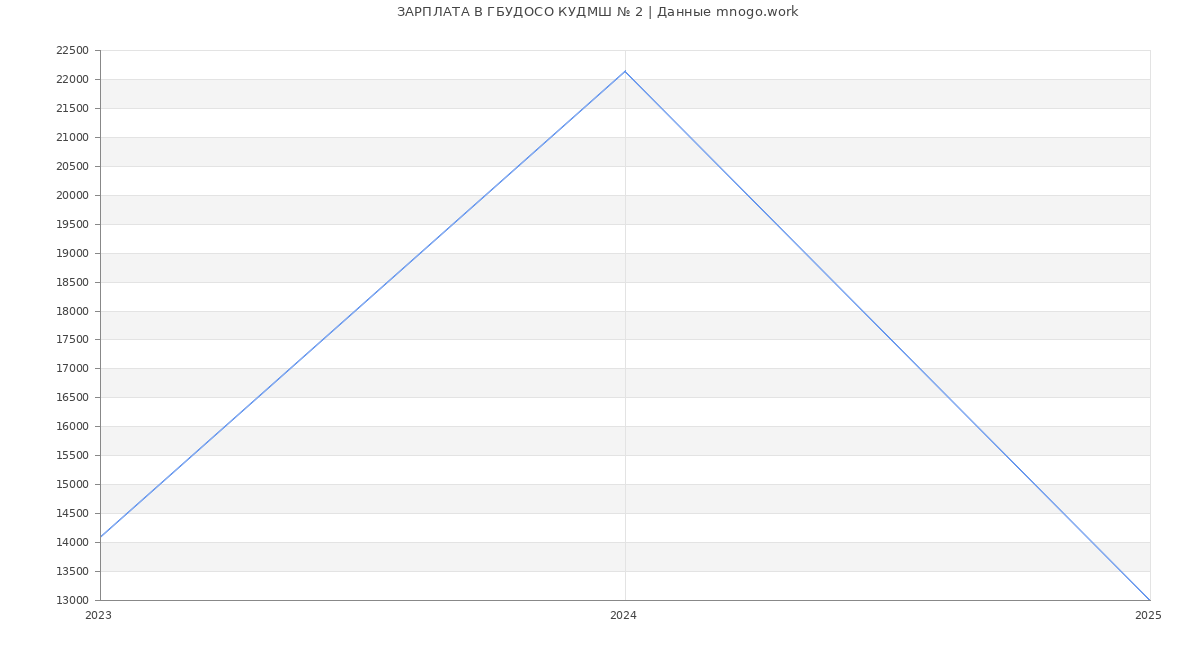
Task: Click the 18500 y-axis label
Action: (x=72, y=283)
